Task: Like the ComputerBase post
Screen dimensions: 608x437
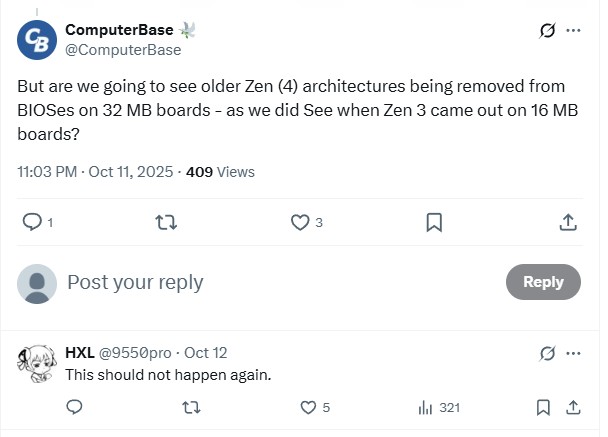Action: [300, 222]
